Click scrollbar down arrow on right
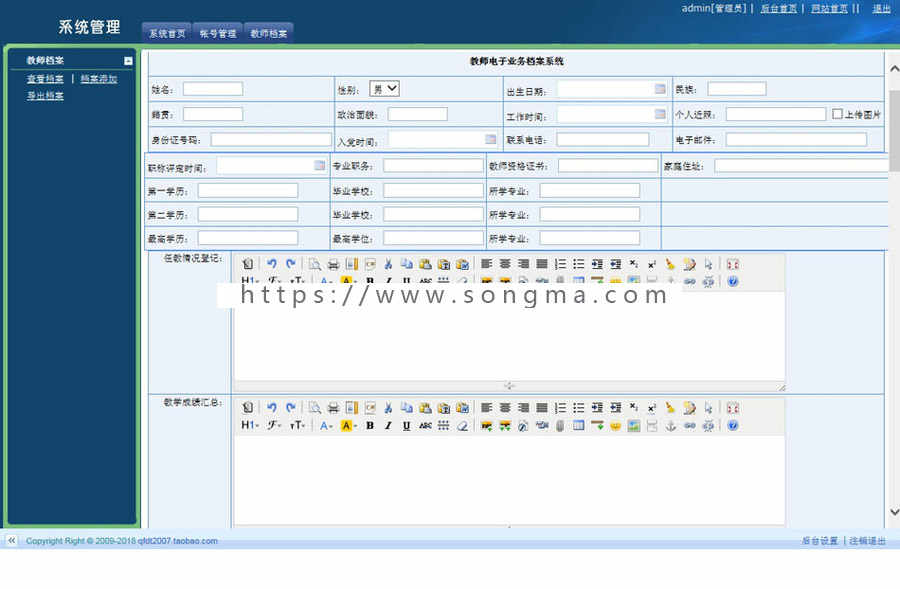Image resolution: width=900 pixels, height=589 pixels. (x=894, y=512)
